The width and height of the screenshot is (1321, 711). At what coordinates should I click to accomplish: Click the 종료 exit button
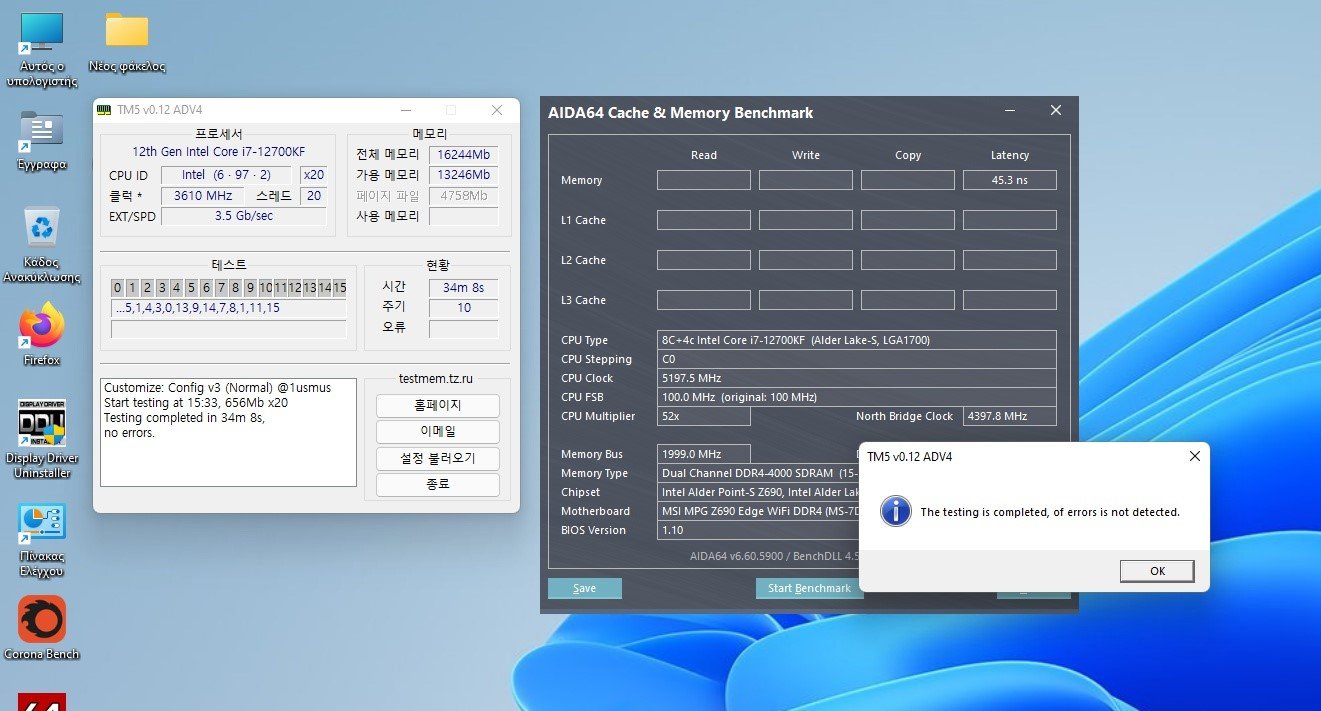pos(438,485)
